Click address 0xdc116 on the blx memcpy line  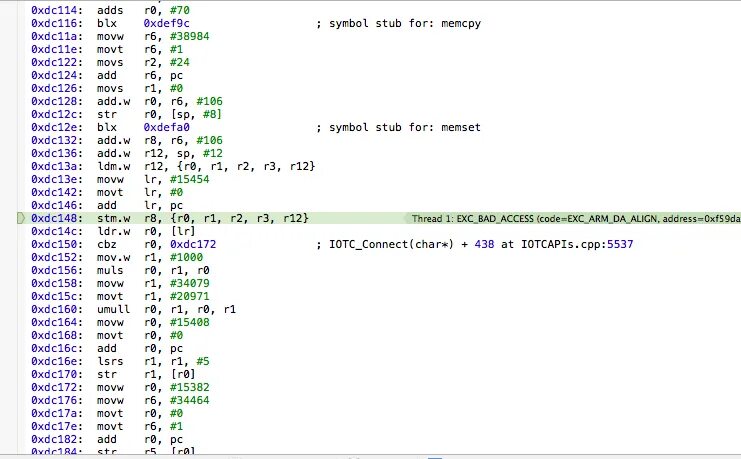(x=57, y=23)
